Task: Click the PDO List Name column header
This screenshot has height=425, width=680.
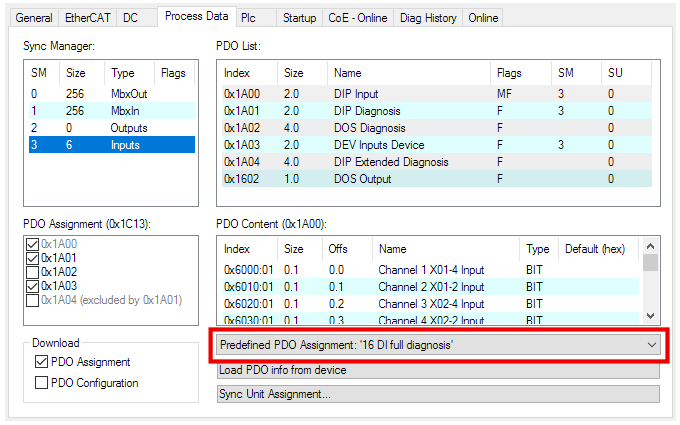Action: pos(409,73)
